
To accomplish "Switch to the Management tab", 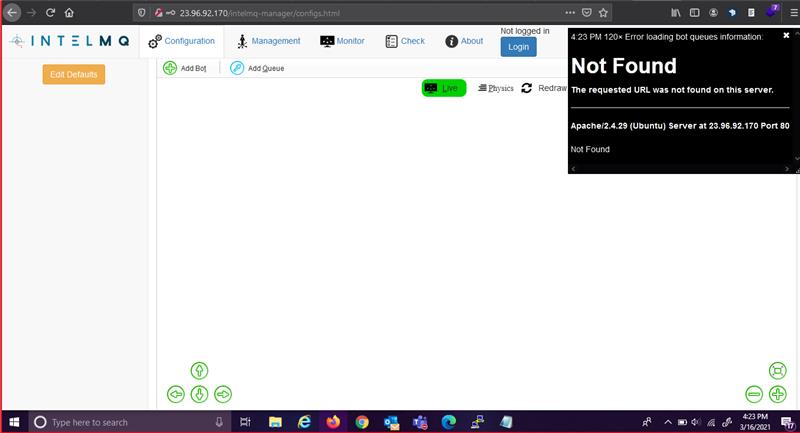I will [x=268, y=41].
